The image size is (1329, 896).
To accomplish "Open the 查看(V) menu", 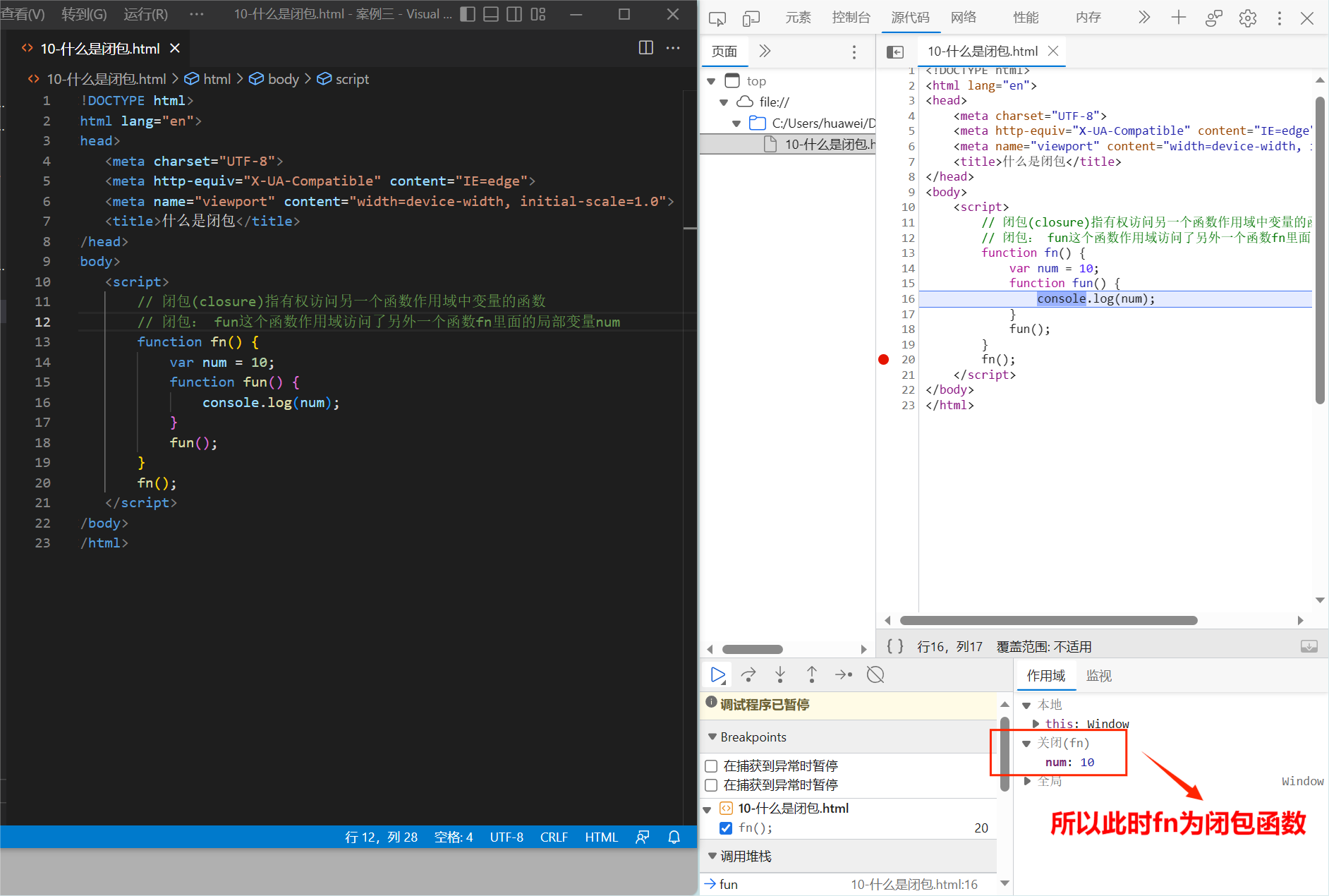I will tap(23, 14).
